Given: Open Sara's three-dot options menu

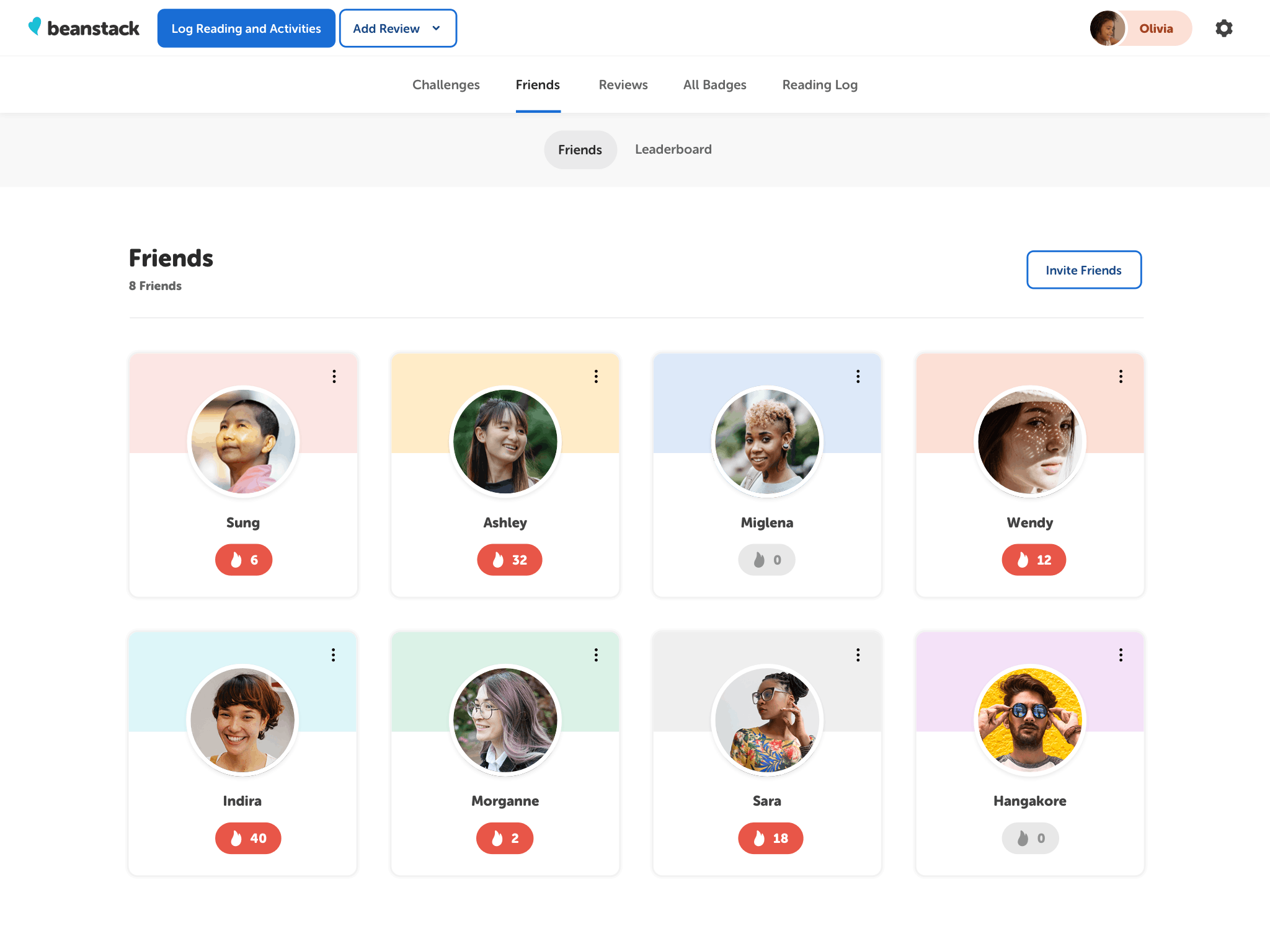Looking at the screenshot, I should click(x=858, y=654).
